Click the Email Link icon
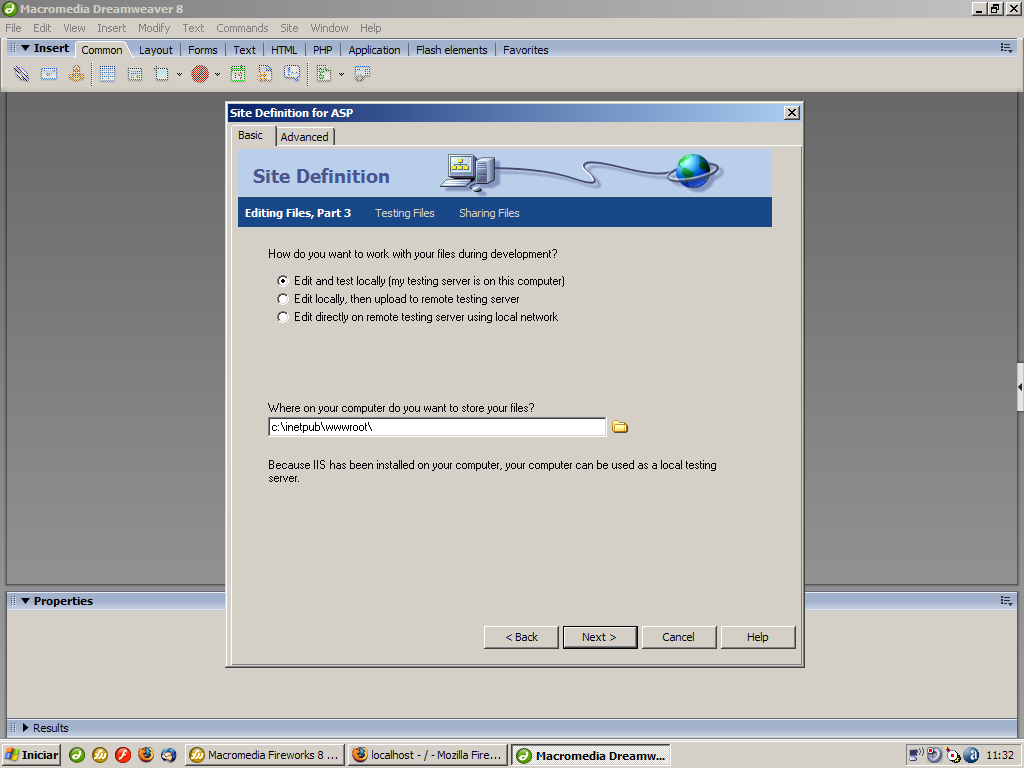Viewport: 1024px width, 768px height. tap(49, 74)
